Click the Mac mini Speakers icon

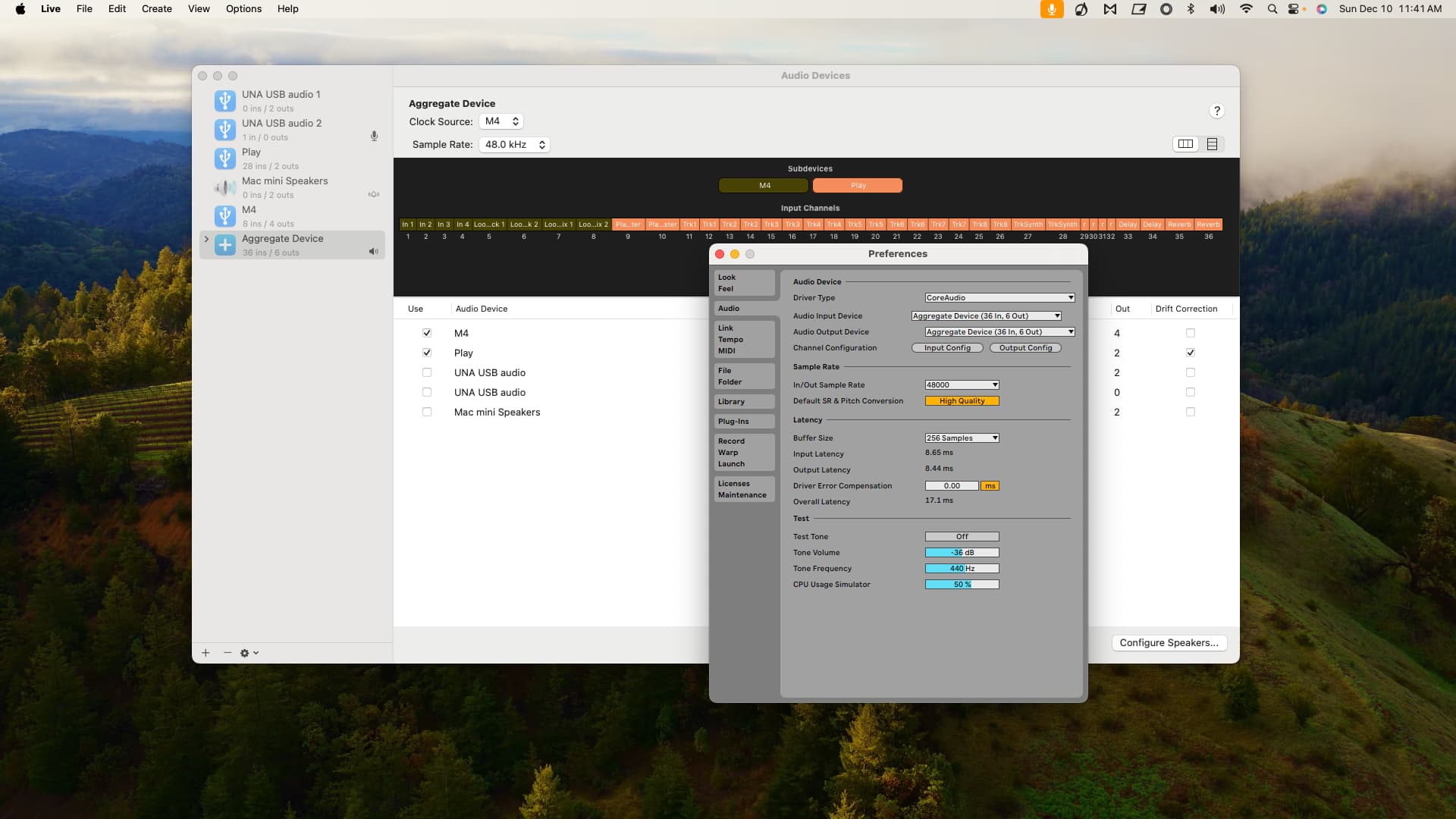(224, 187)
